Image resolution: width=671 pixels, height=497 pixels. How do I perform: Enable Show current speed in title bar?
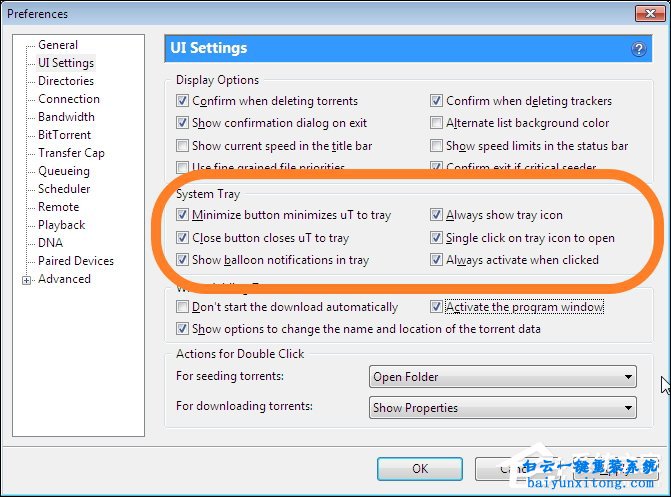[182, 146]
